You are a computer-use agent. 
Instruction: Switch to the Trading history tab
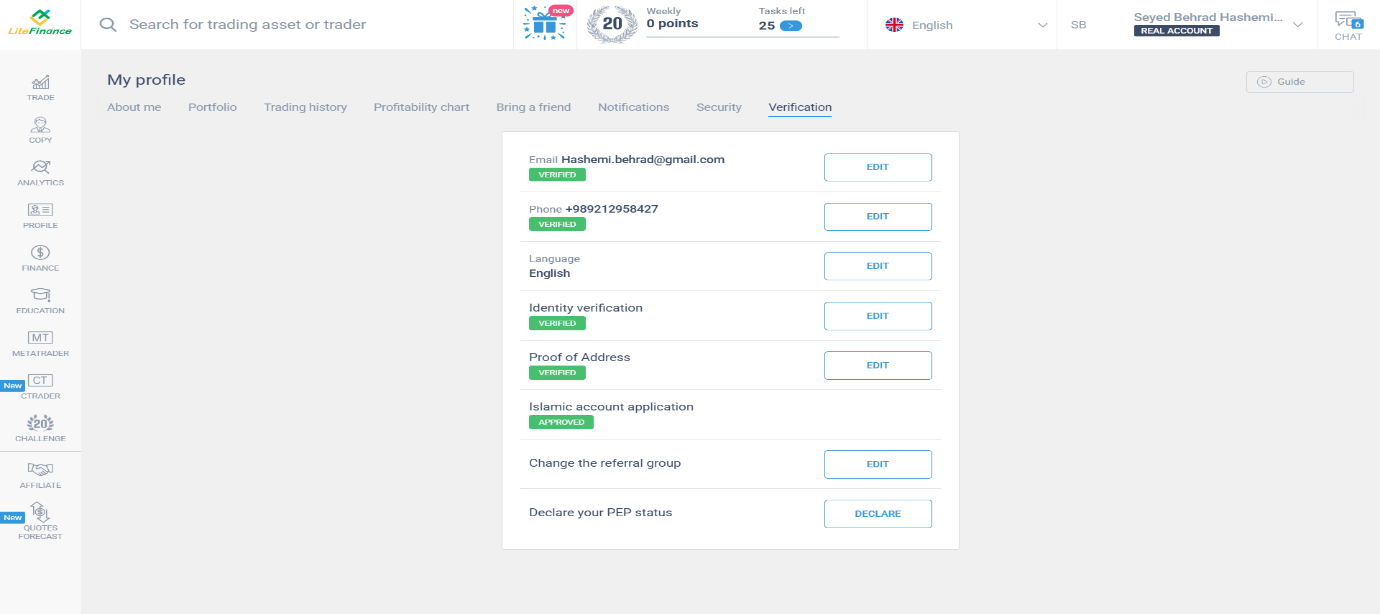tap(305, 107)
